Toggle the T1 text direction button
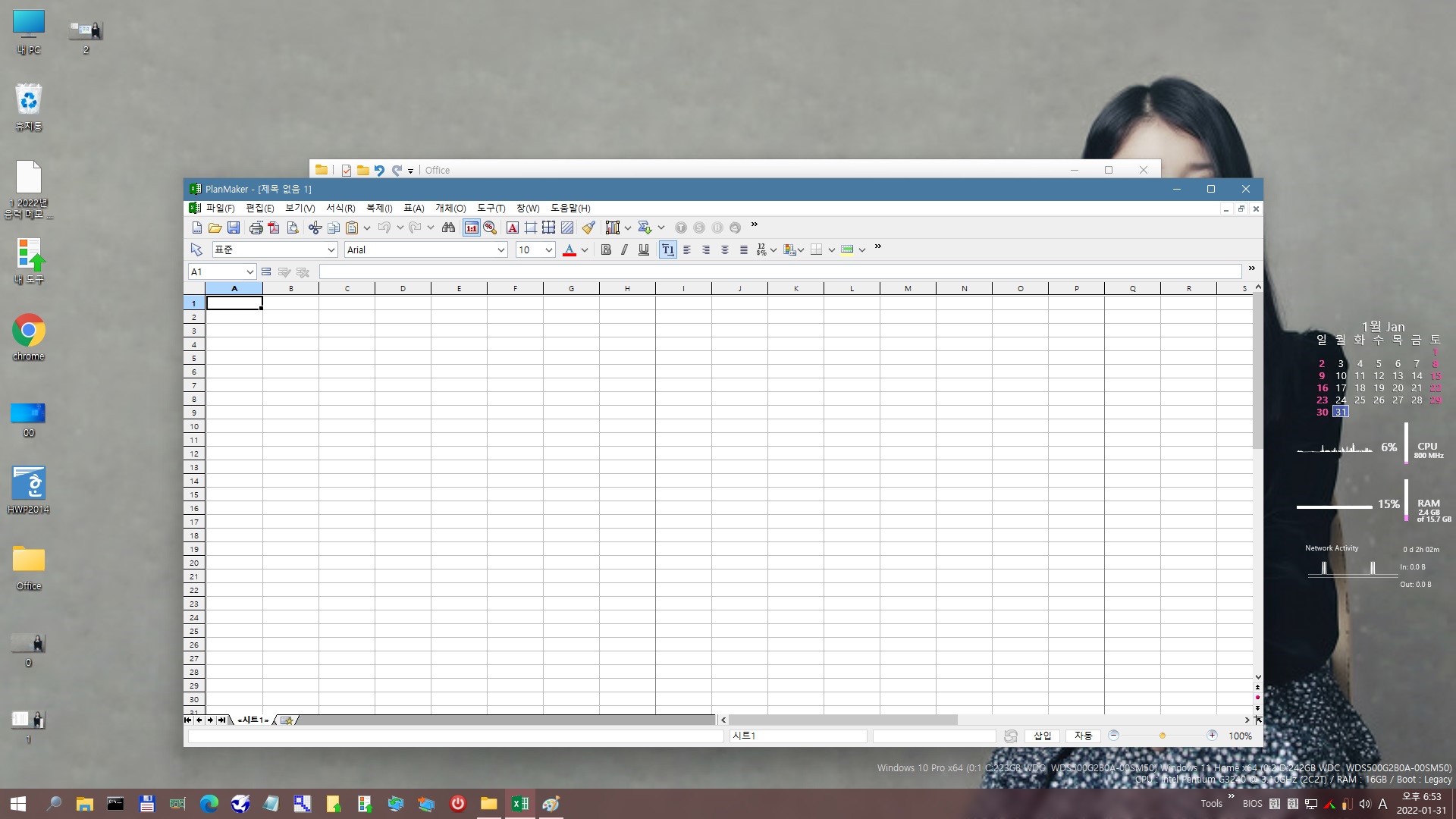Screen dimensions: 1456x819 coord(668,249)
